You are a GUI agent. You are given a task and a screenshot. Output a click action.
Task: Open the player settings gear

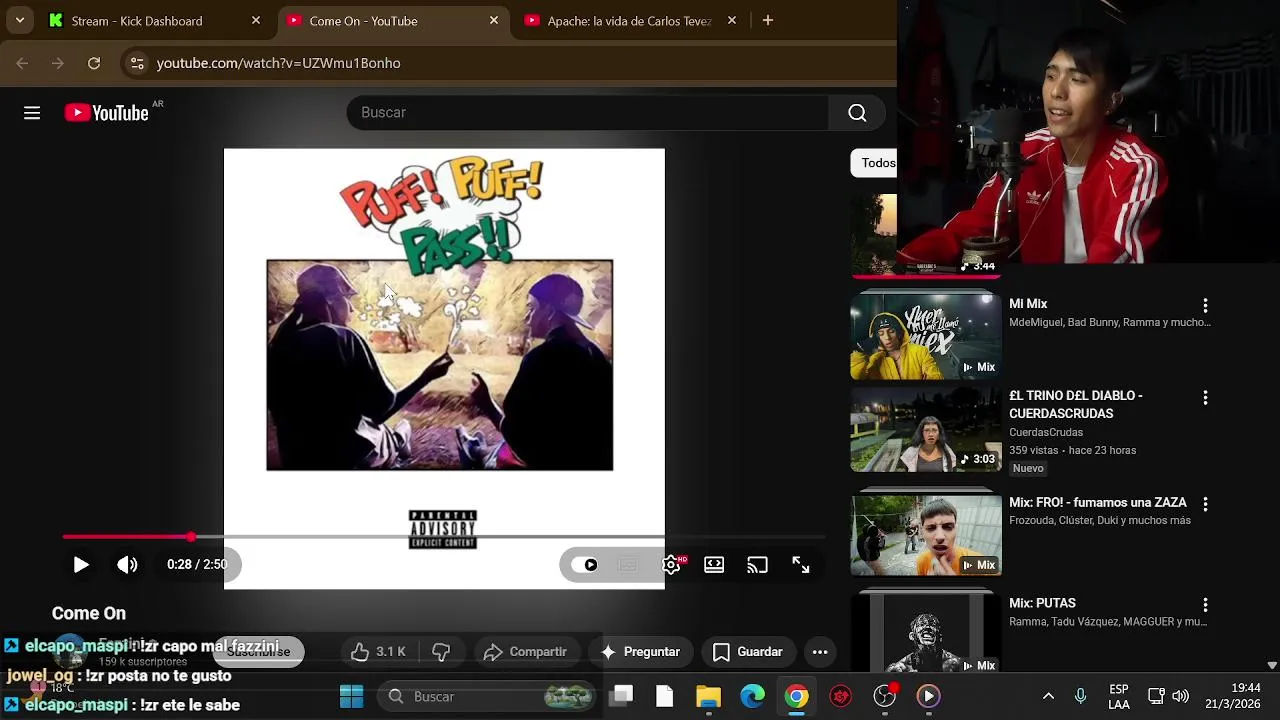(671, 565)
